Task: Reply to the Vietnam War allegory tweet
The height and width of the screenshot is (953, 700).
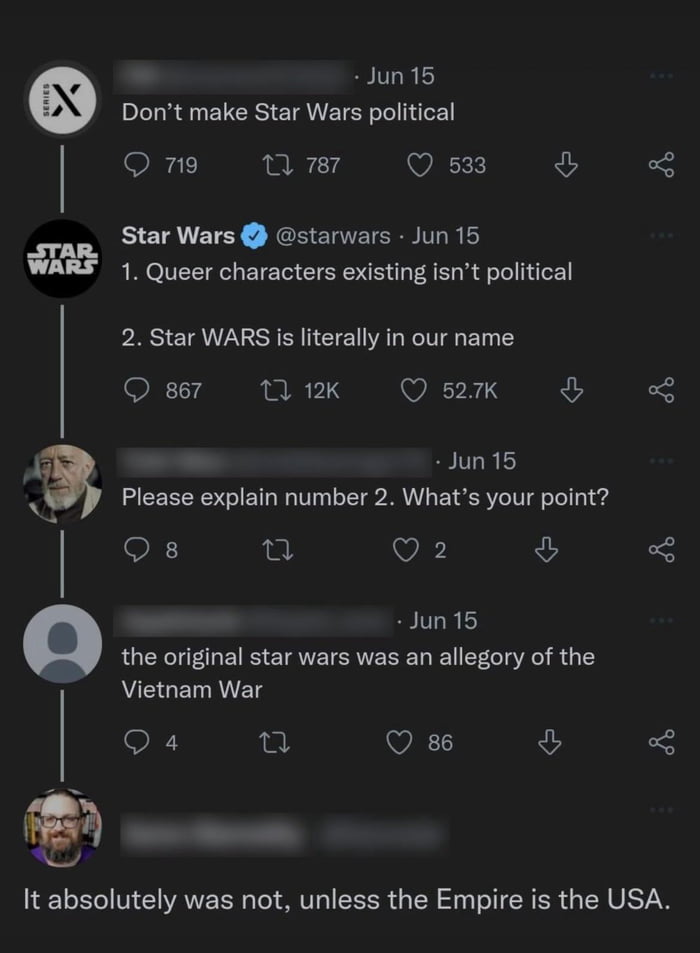Action: (137, 742)
